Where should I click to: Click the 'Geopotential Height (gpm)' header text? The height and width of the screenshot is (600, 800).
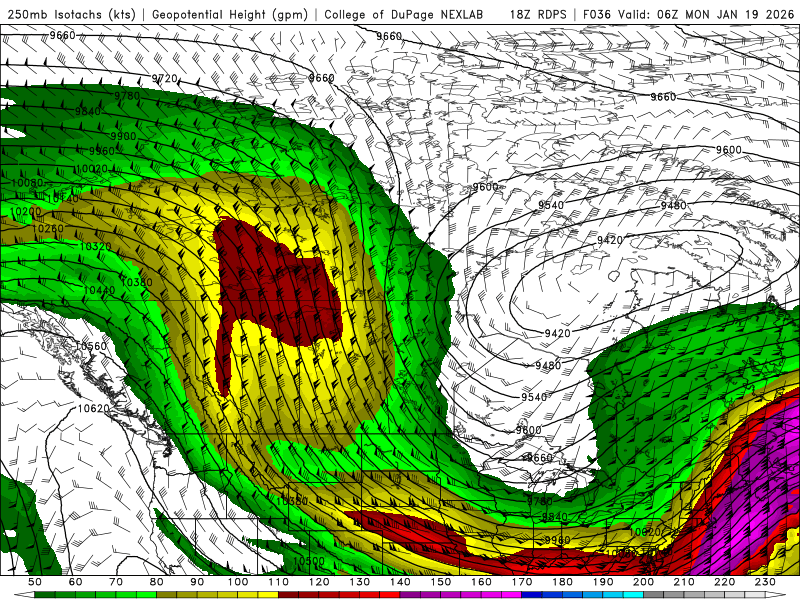(230, 14)
